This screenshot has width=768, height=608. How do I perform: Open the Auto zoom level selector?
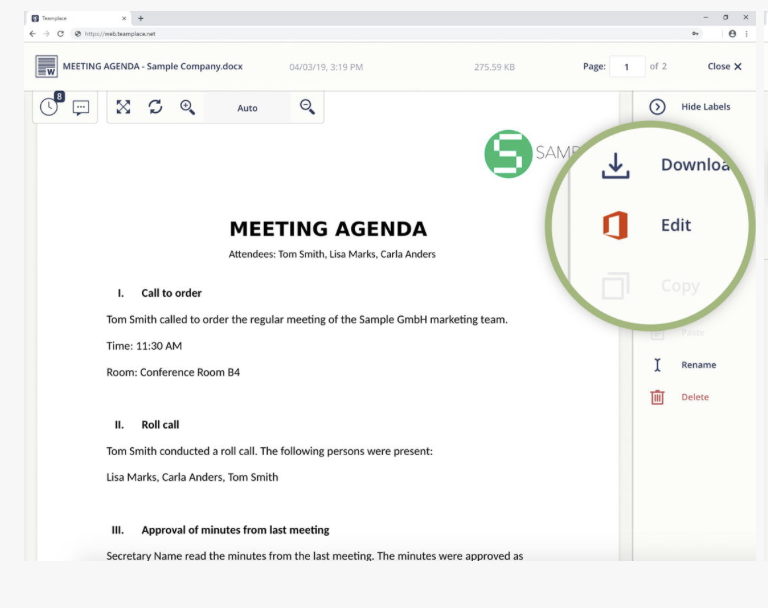click(x=247, y=108)
